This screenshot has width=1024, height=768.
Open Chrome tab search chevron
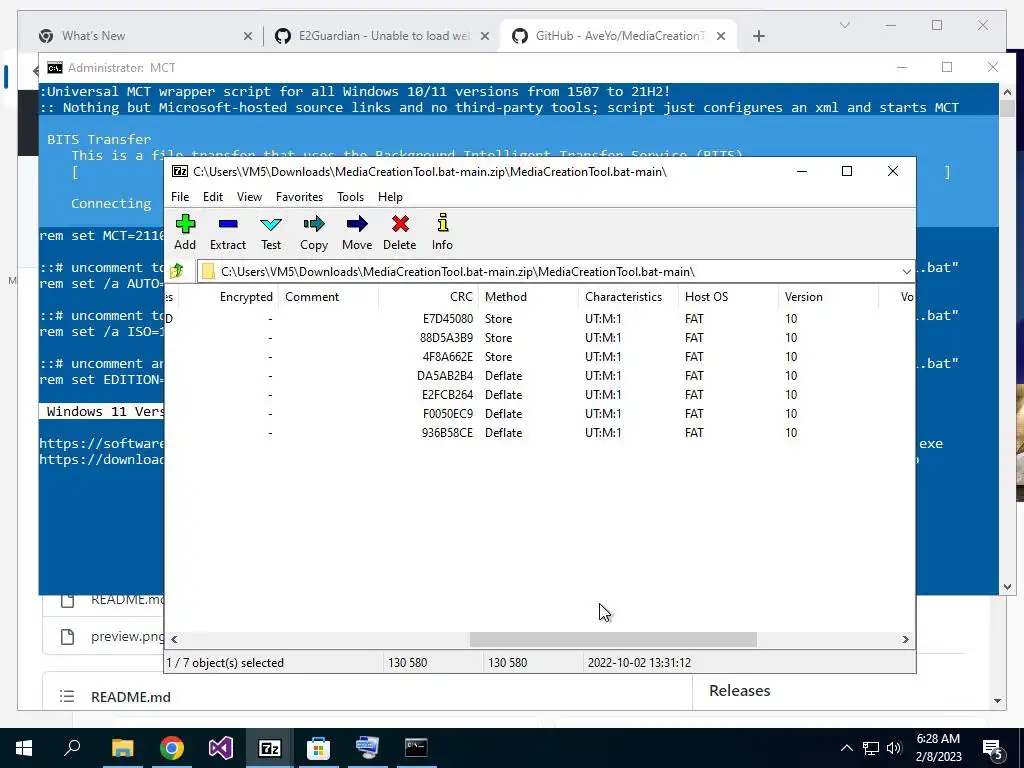point(844,25)
